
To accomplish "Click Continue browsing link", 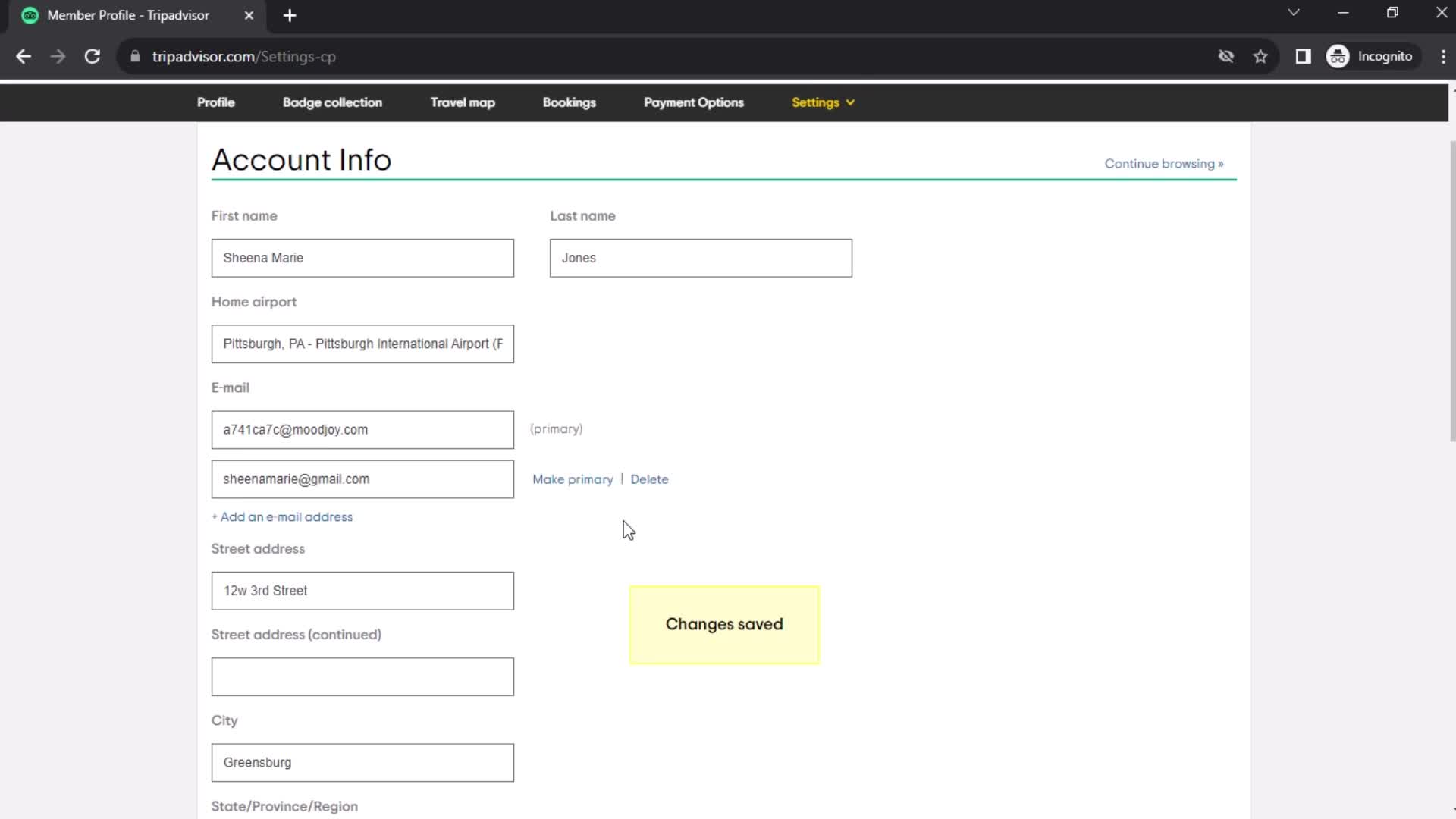I will coord(1163,164).
